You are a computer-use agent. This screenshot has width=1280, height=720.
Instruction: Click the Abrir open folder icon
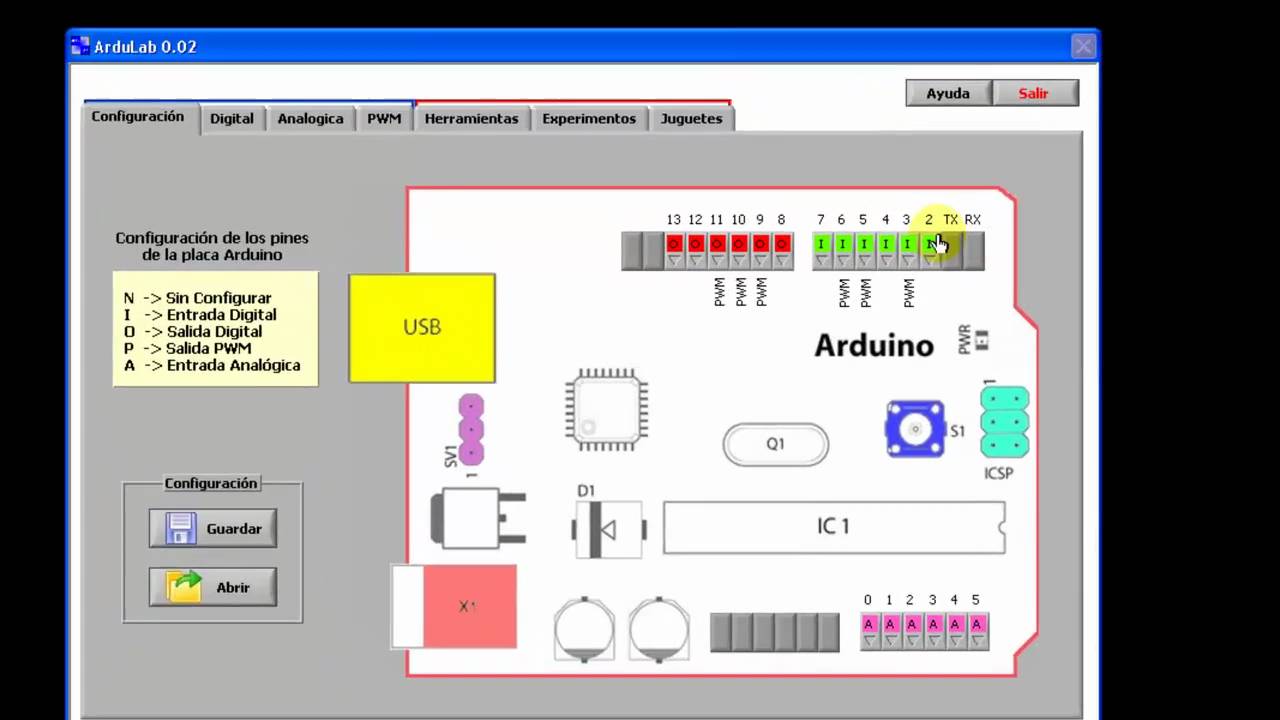tap(182, 587)
